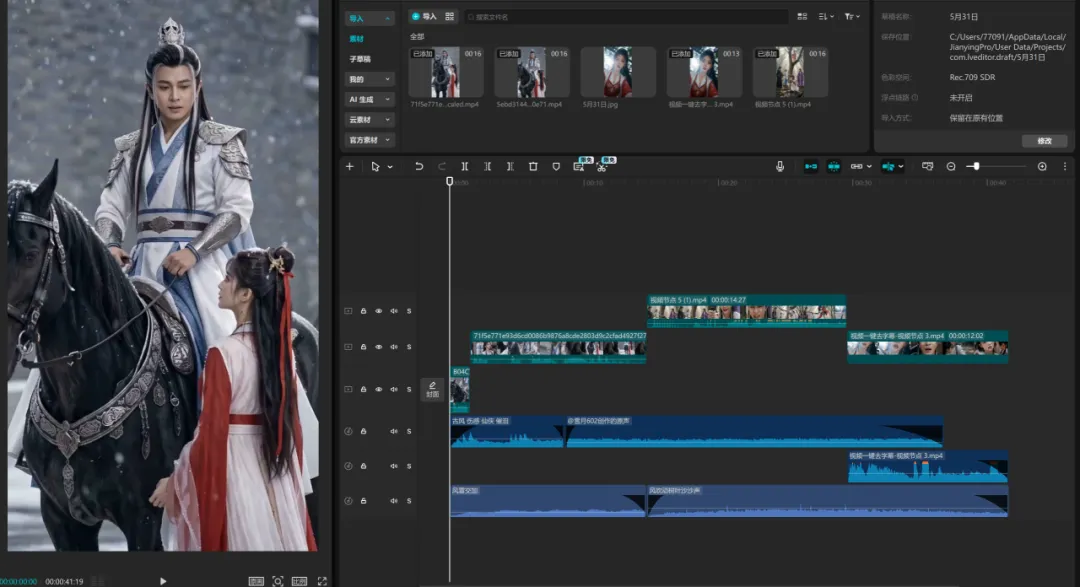Expand the 官方素材 section
1080x587 pixels.
(x=370, y=140)
